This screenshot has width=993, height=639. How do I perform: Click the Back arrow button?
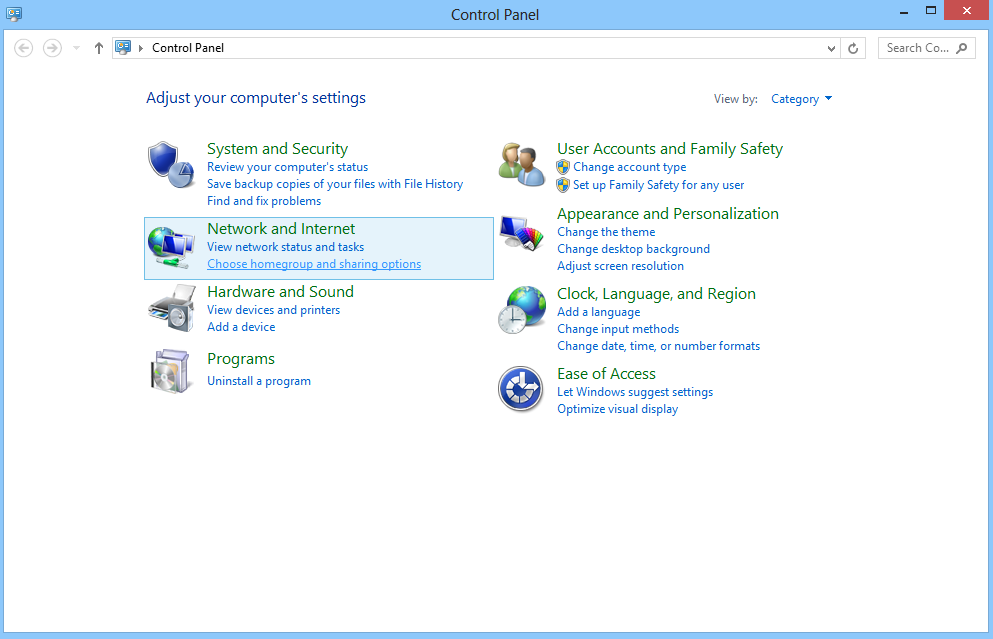point(23,48)
